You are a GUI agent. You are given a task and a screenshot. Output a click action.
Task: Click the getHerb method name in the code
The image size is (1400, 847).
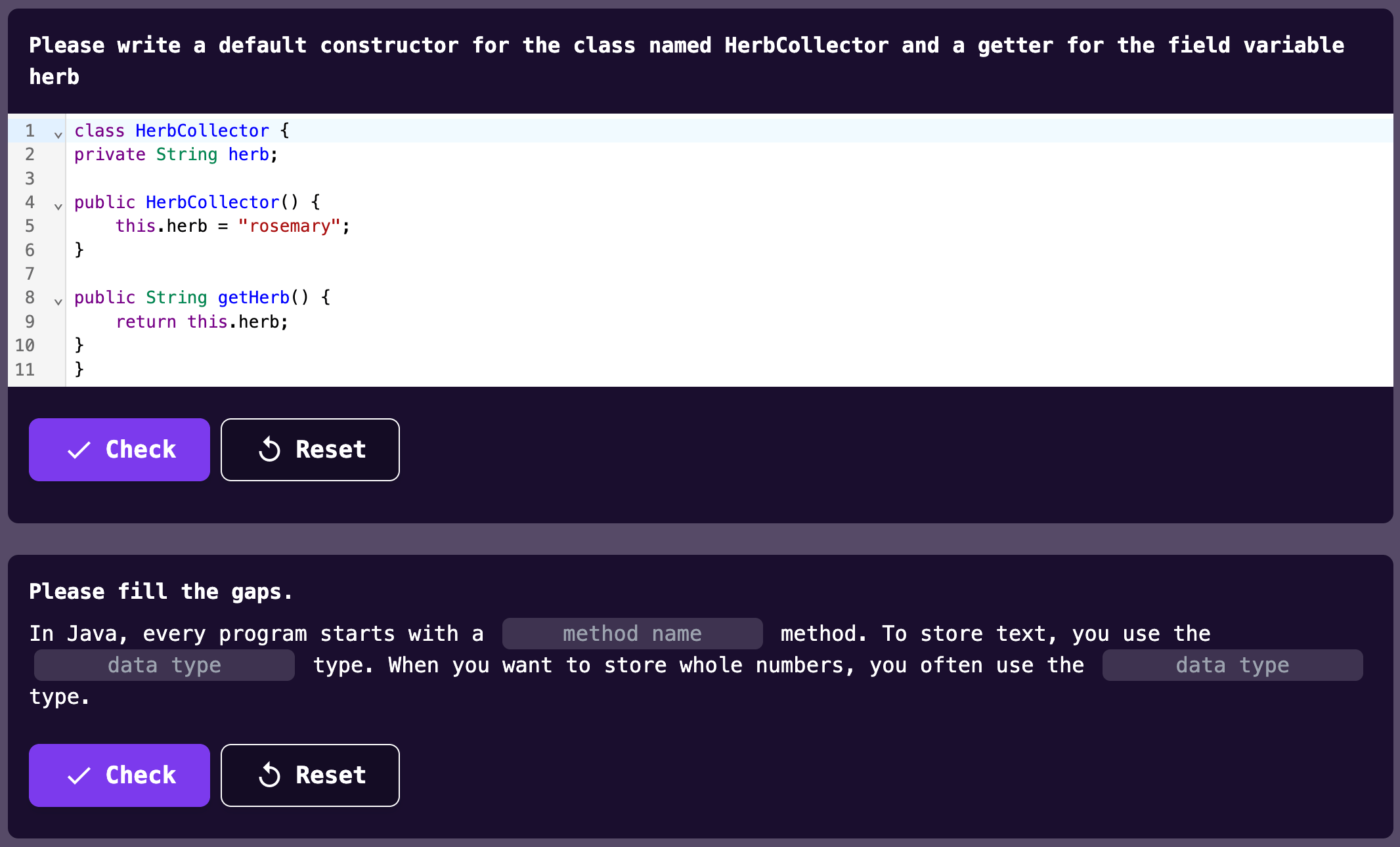[x=253, y=297]
